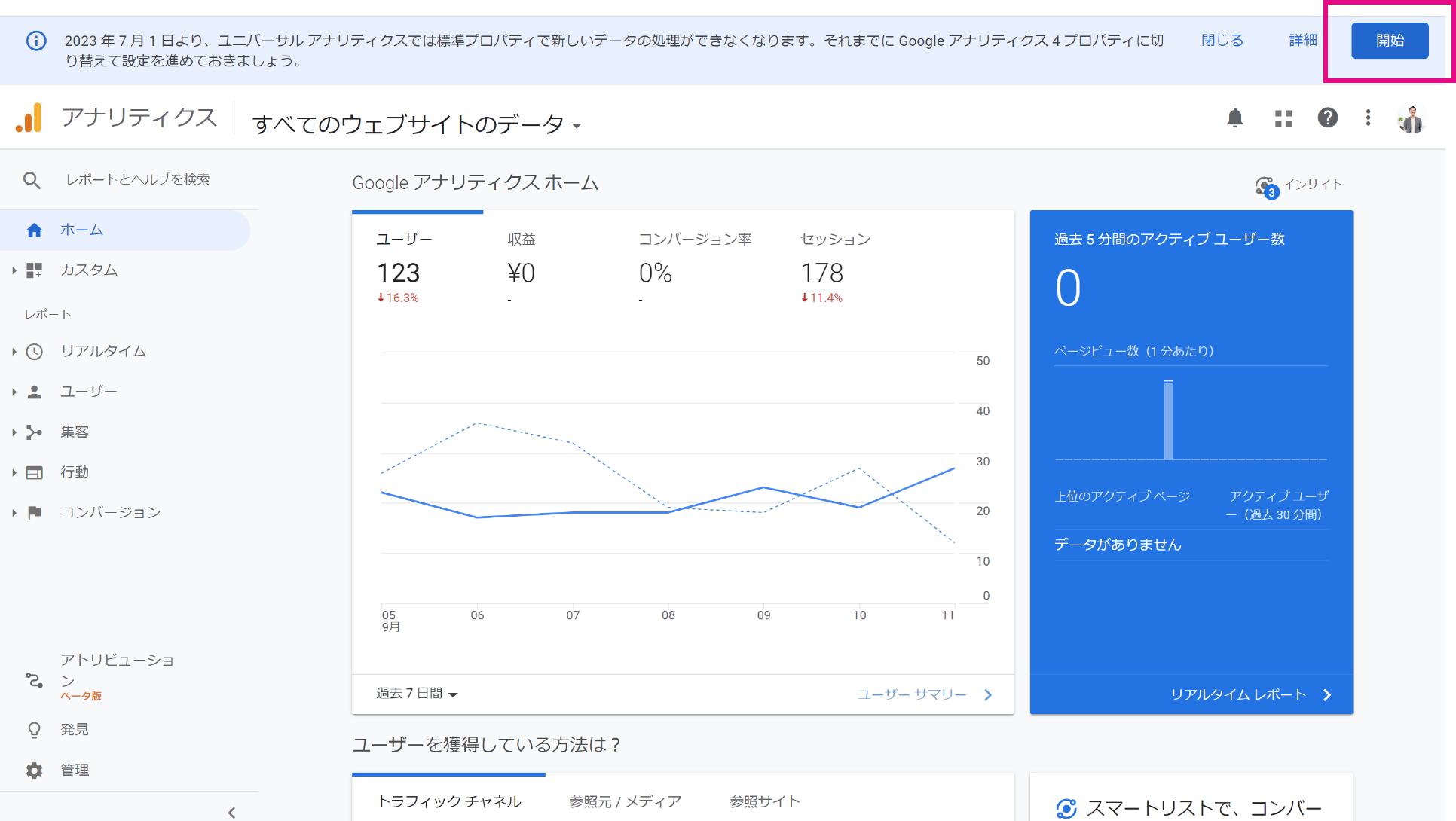Open the notifications bell icon

pos(1234,118)
